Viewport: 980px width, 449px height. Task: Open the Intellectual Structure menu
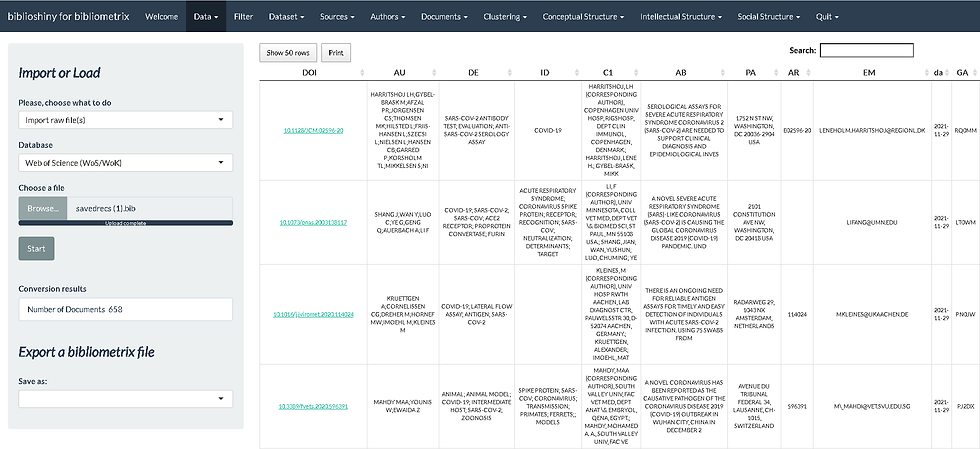coord(681,17)
